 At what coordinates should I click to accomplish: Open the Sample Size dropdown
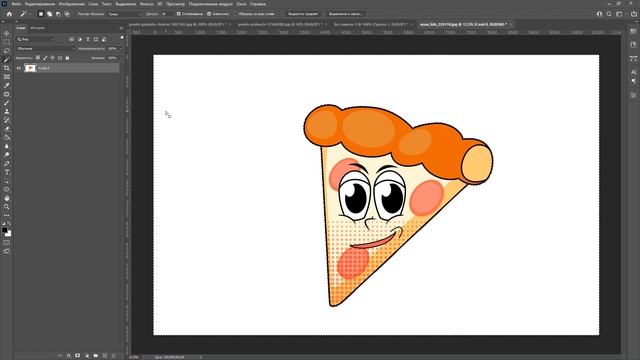[124, 14]
